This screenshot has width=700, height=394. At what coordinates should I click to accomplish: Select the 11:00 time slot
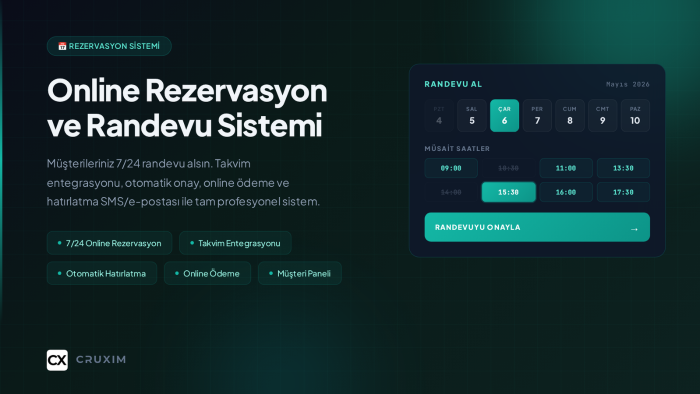pyautogui.click(x=566, y=168)
